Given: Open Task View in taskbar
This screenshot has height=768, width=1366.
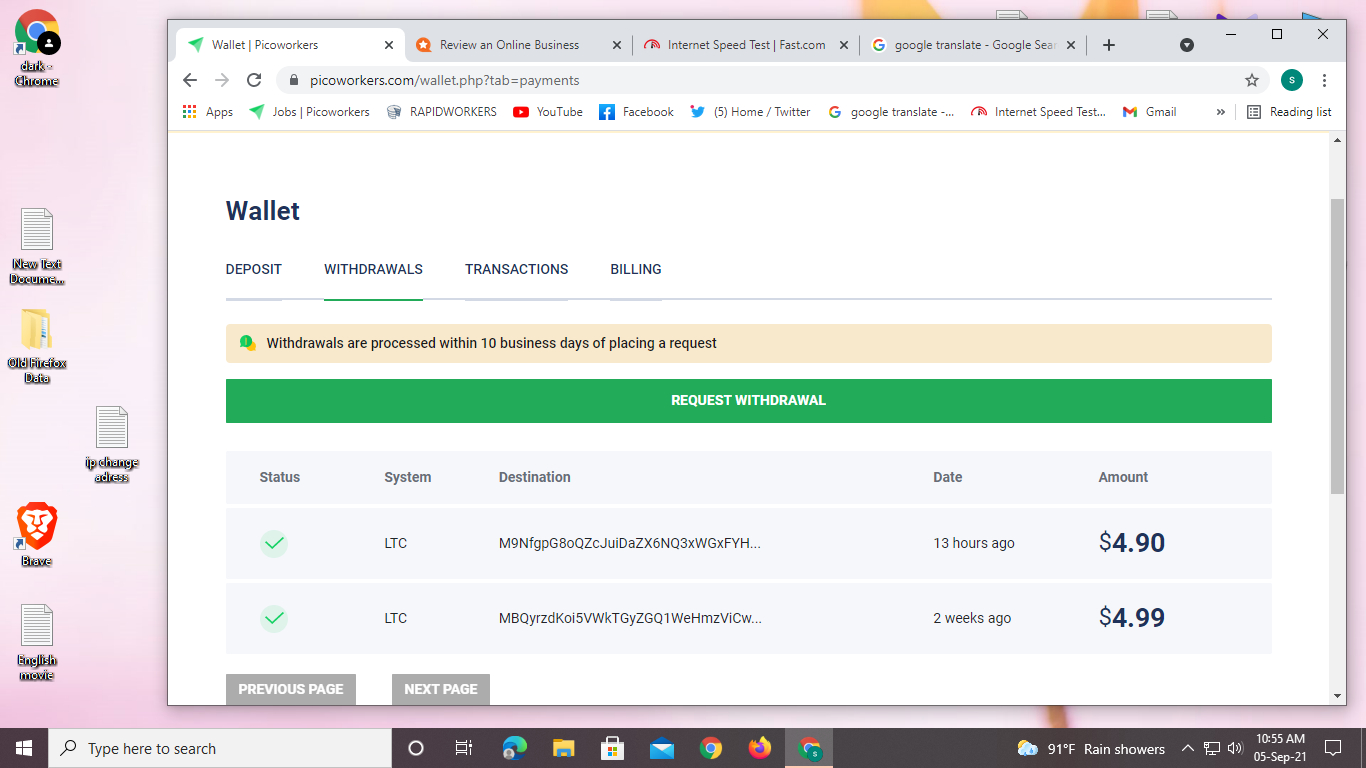Looking at the screenshot, I should pos(464,748).
